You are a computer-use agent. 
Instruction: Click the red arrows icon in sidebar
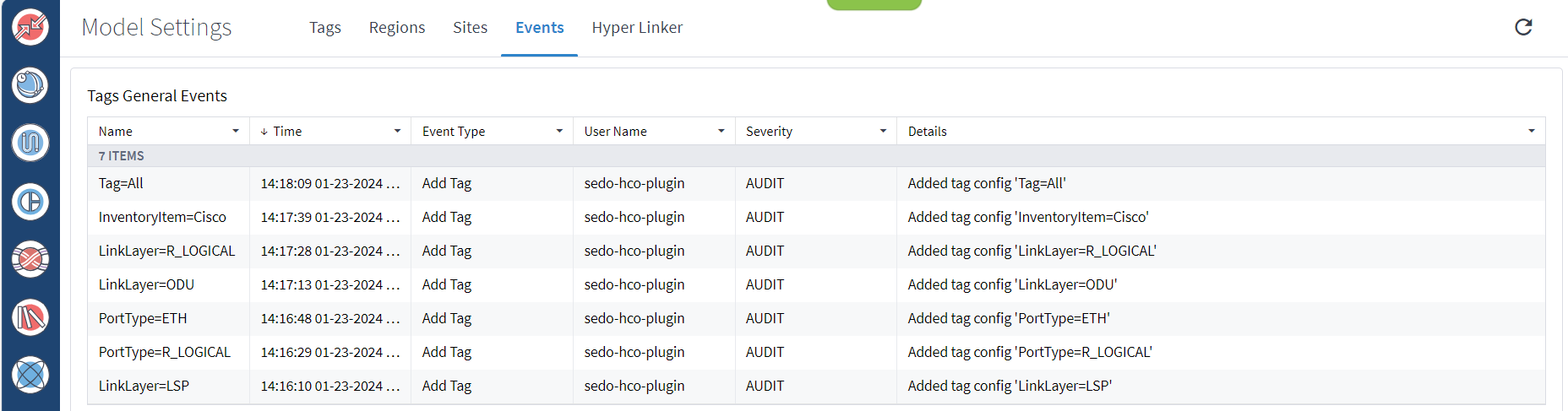tap(30, 27)
